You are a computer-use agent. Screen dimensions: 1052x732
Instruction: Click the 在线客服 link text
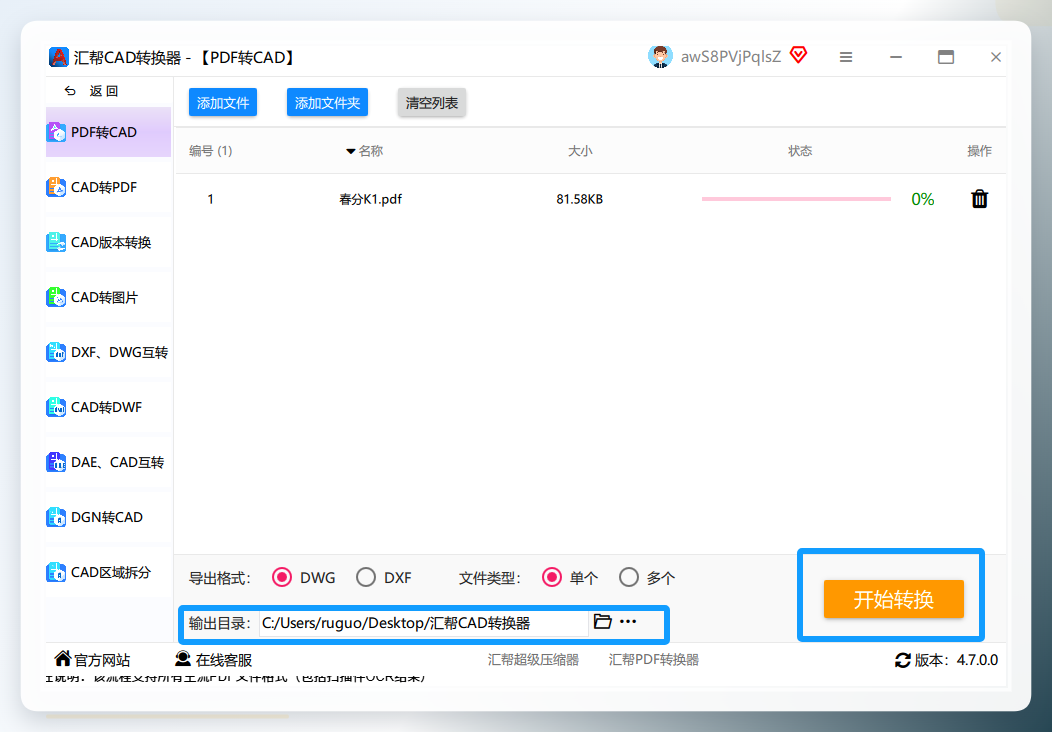[224, 660]
